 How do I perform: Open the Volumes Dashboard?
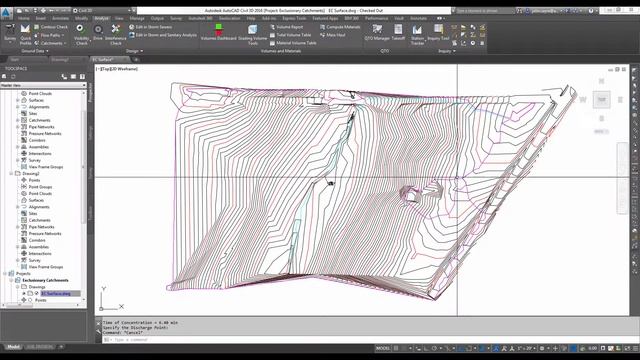[x=218, y=32]
